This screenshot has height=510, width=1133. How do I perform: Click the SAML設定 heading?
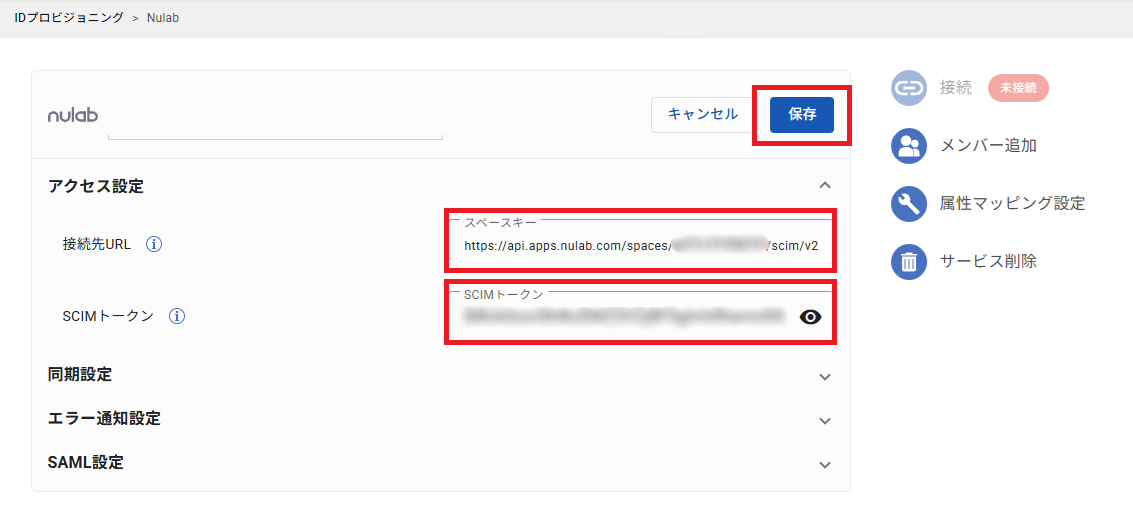[x=86, y=462]
